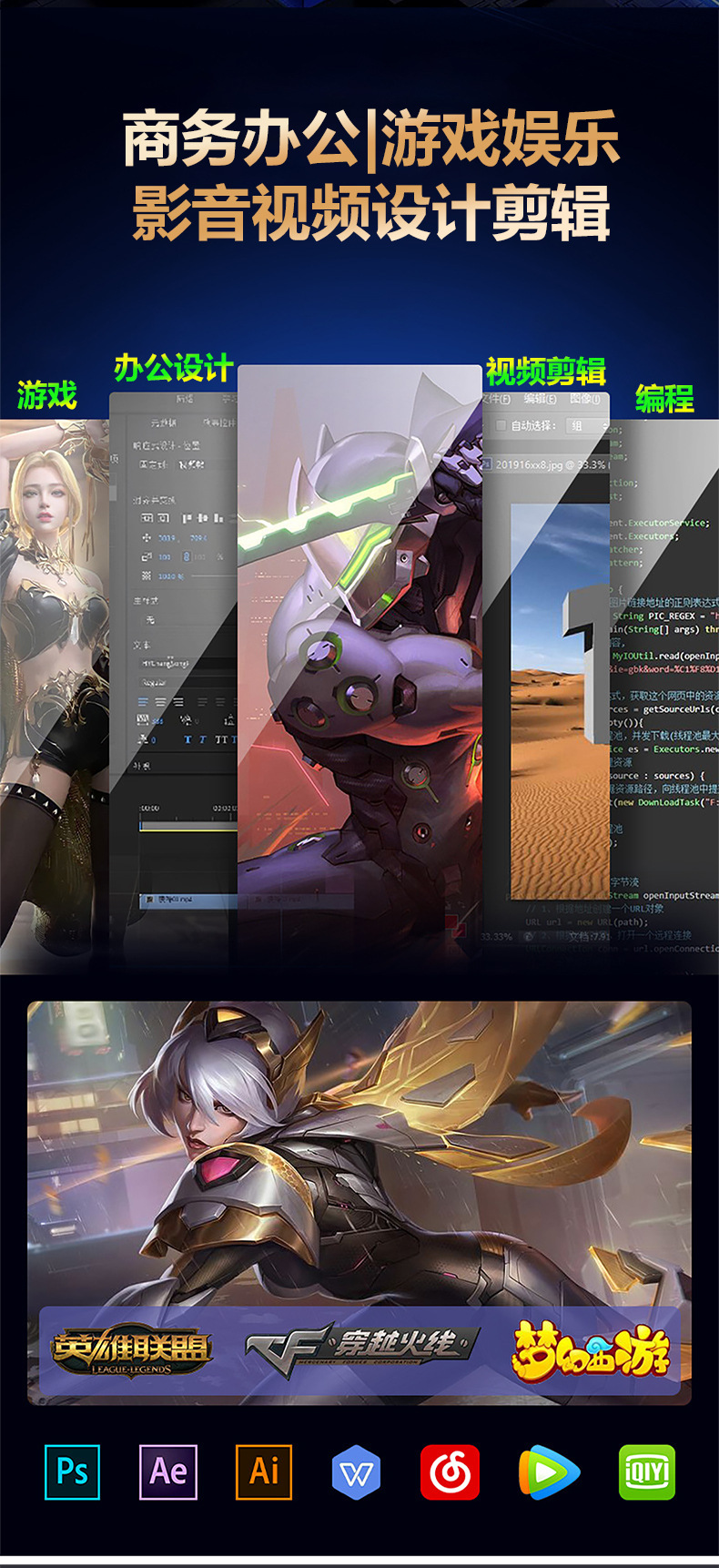The width and height of the screenshot is (719, 1568).
Task: Toggle the 自动选择 checkbox in Photoshop panel
Action: (x=501, y=425)
